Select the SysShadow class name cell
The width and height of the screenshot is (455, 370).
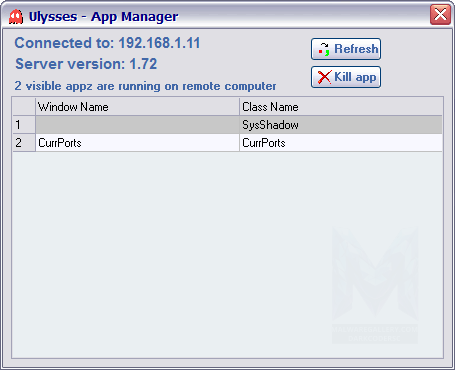[341, 125]
